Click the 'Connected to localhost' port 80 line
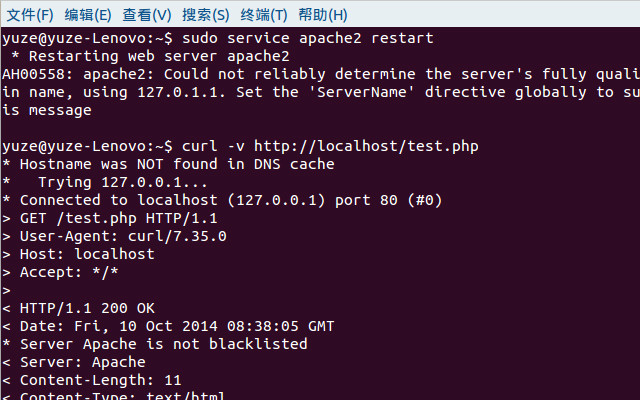Image resolution: width=640 pixels, height=400 pixels. point(222,200)
